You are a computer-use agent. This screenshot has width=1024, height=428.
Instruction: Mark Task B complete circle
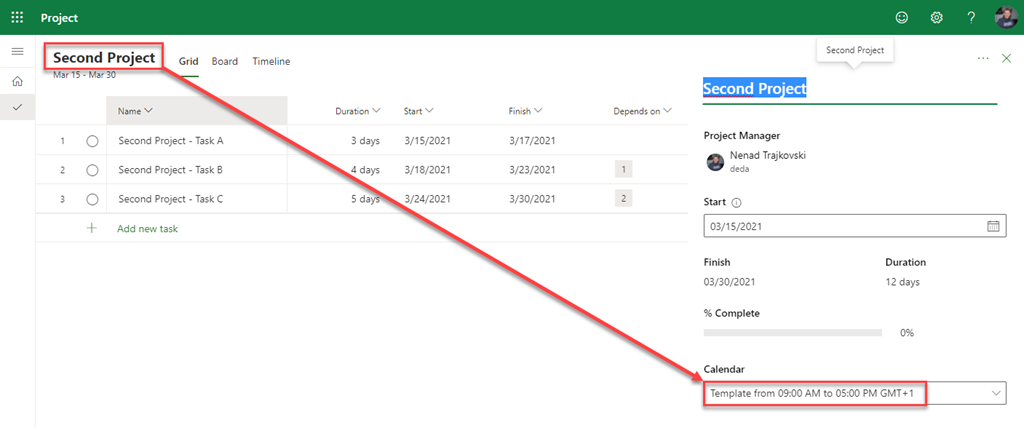coord(92,170)
